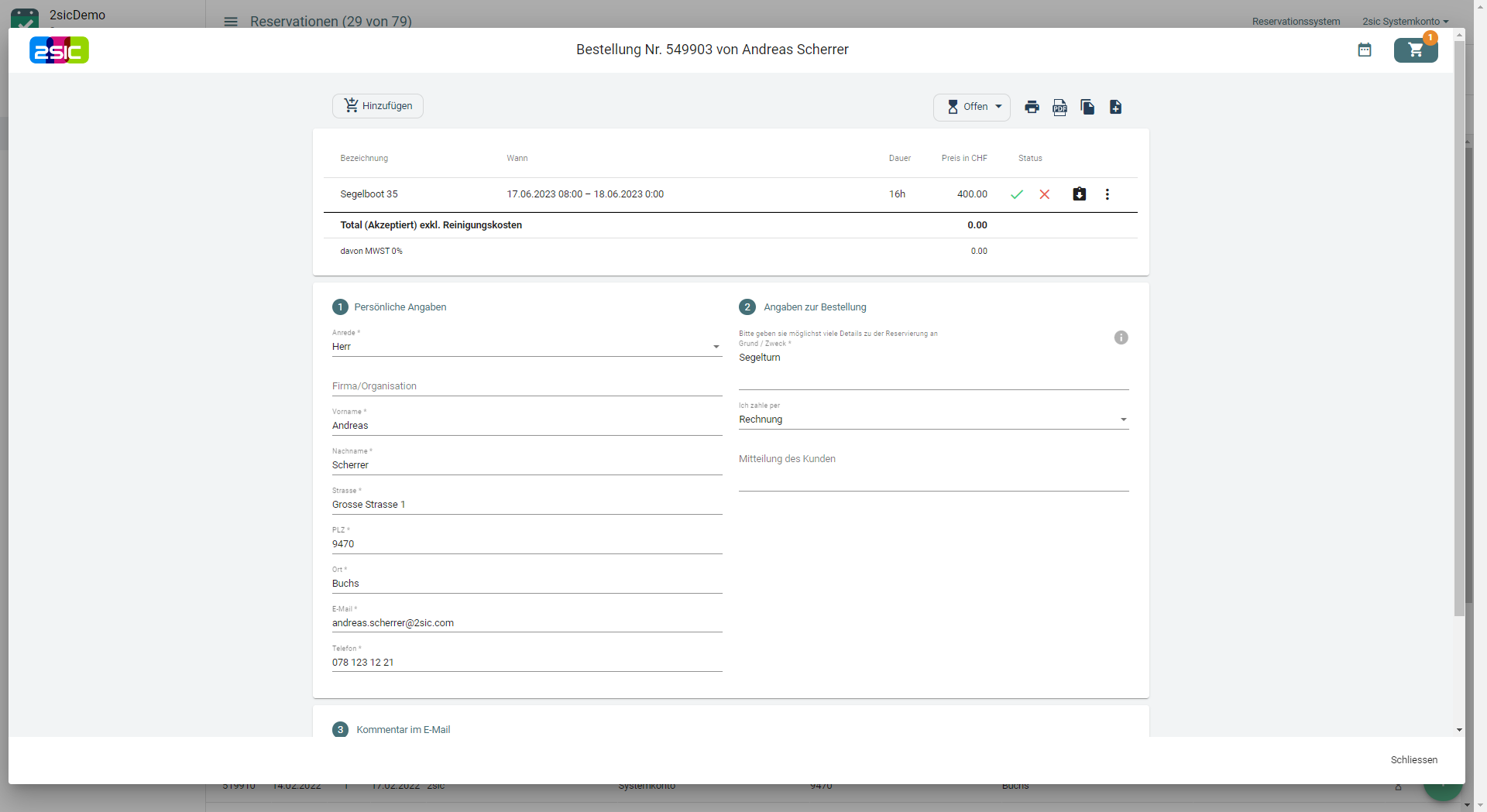The height and width of the screenshot is (812, 1487).
Task: Print the order with the printer icon
Action: click(x=1032, y=107)
